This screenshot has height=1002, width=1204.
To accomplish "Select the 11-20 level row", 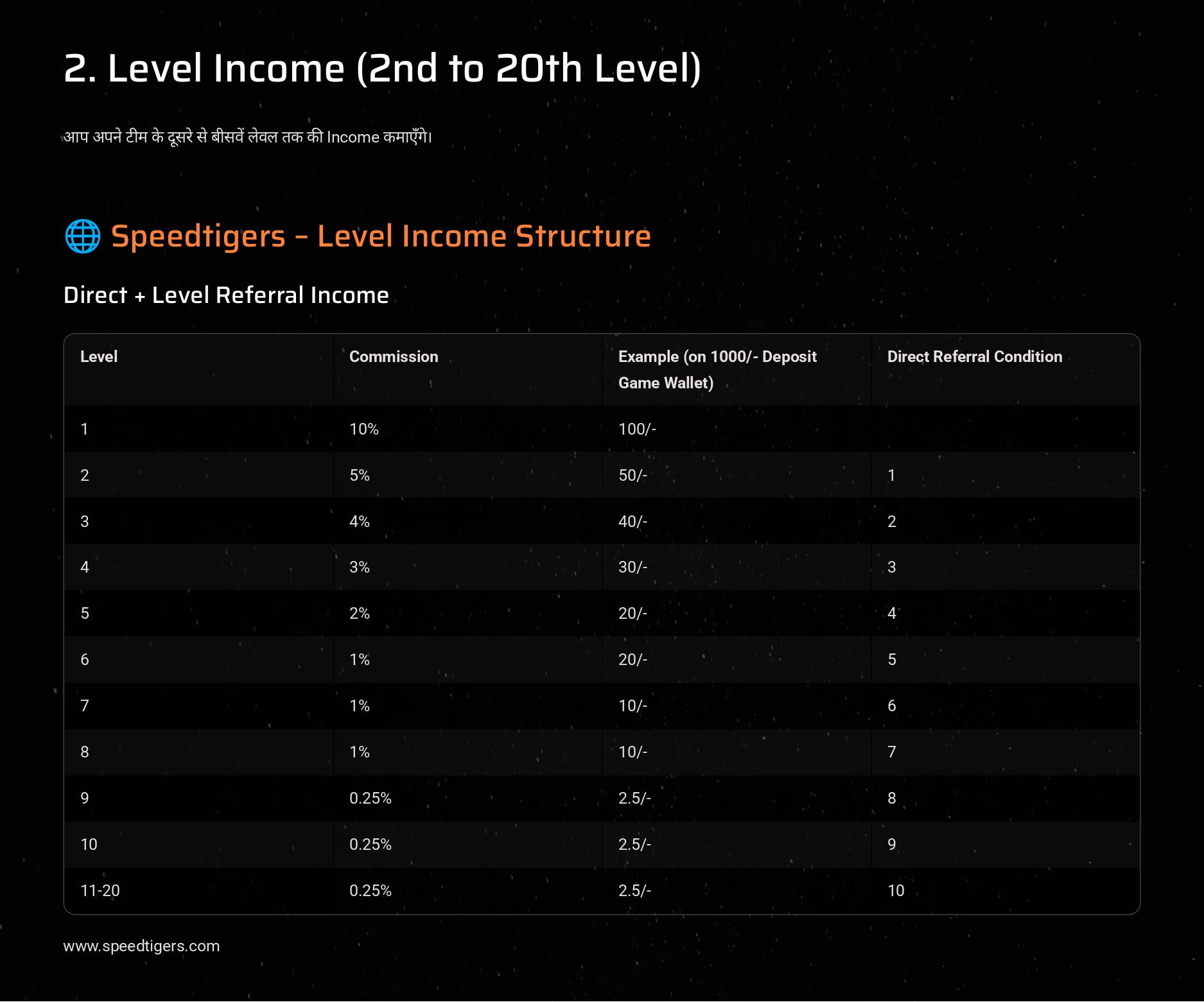I will pos(602,891).
